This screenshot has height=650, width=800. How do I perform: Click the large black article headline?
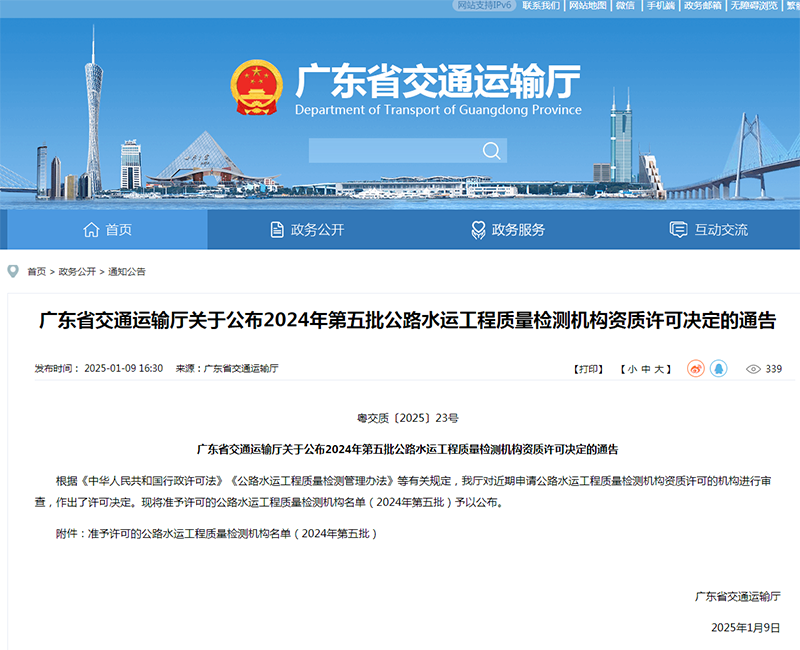pos(408,320)
